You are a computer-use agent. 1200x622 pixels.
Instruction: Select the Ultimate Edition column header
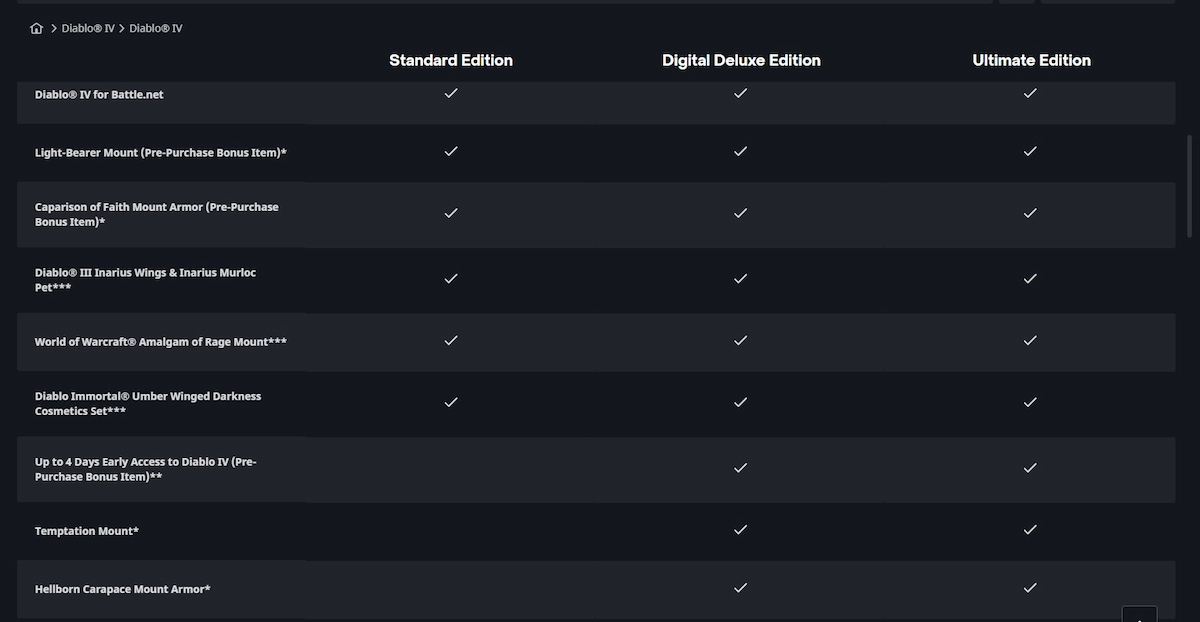click(1031, 60)
